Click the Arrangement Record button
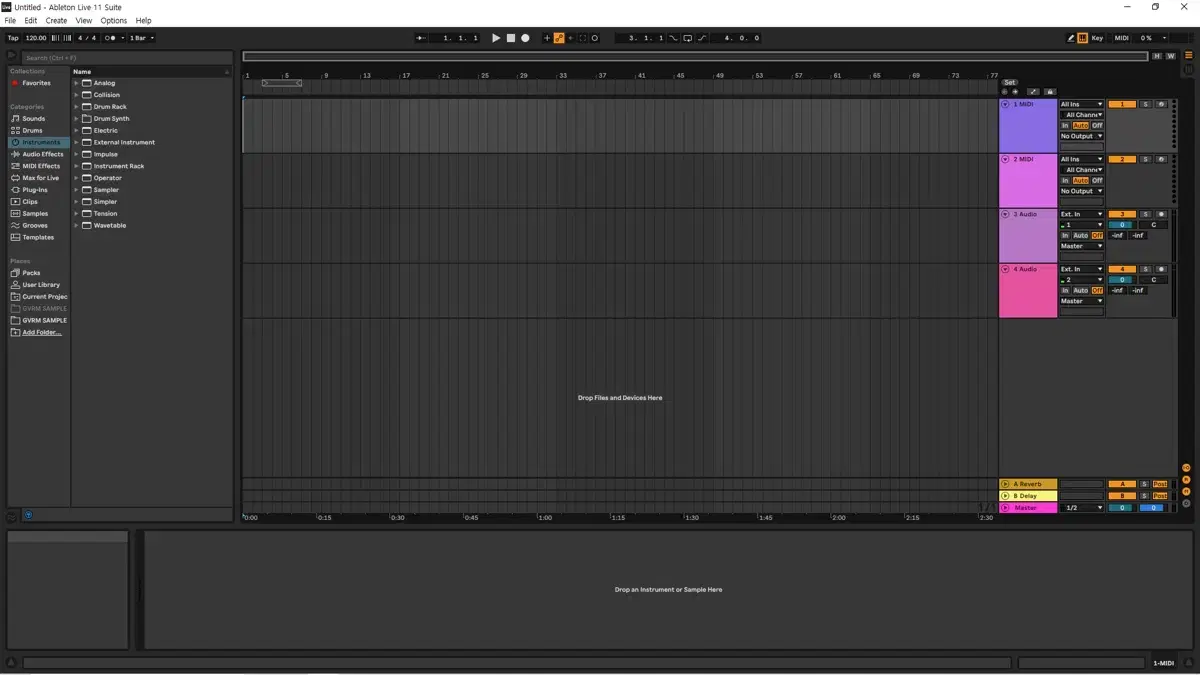The height and width of the screenshot is (675, 1200). (x=525, y=38)
